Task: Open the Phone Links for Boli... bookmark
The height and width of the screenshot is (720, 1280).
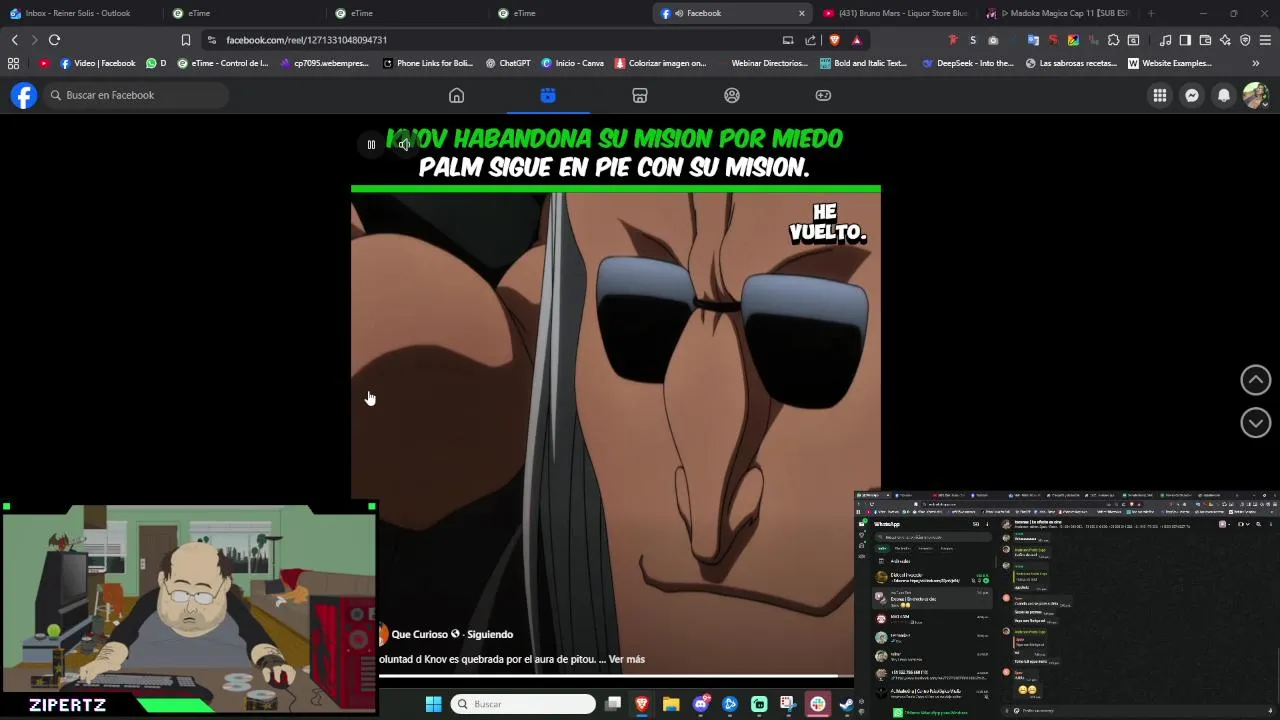Action: [x=428, y=63]
